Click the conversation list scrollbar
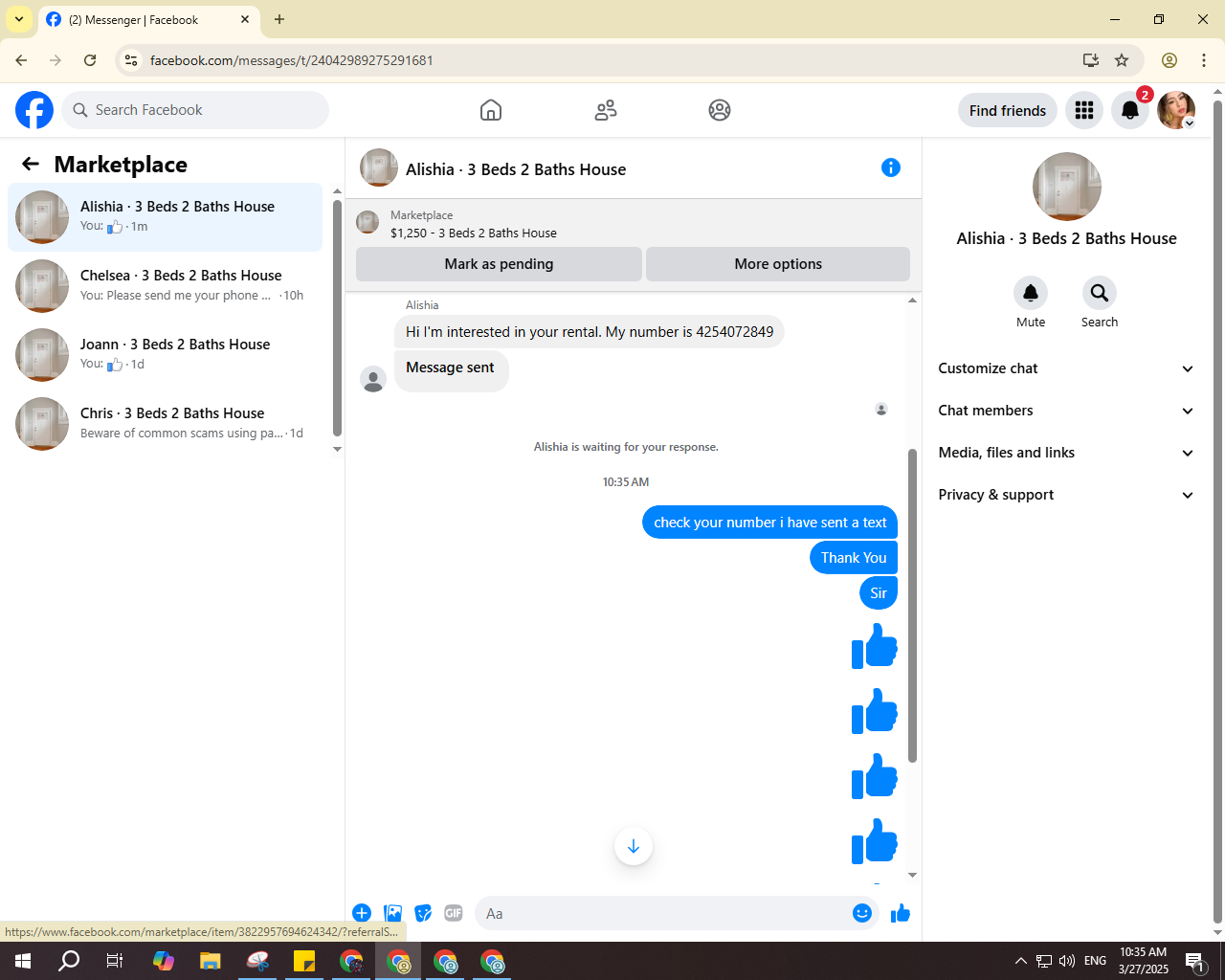The image size is (1225, 980). [x=337, y=319]
